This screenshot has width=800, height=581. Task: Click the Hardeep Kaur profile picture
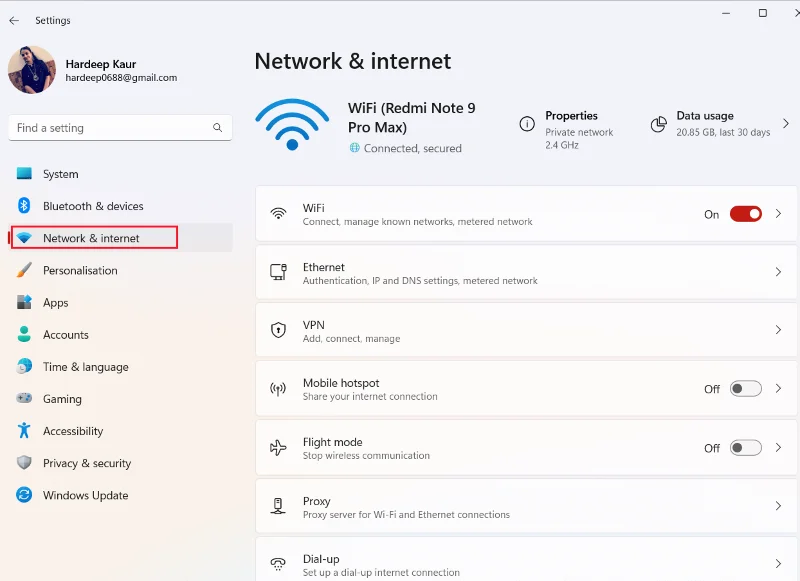tap(32, 70)
